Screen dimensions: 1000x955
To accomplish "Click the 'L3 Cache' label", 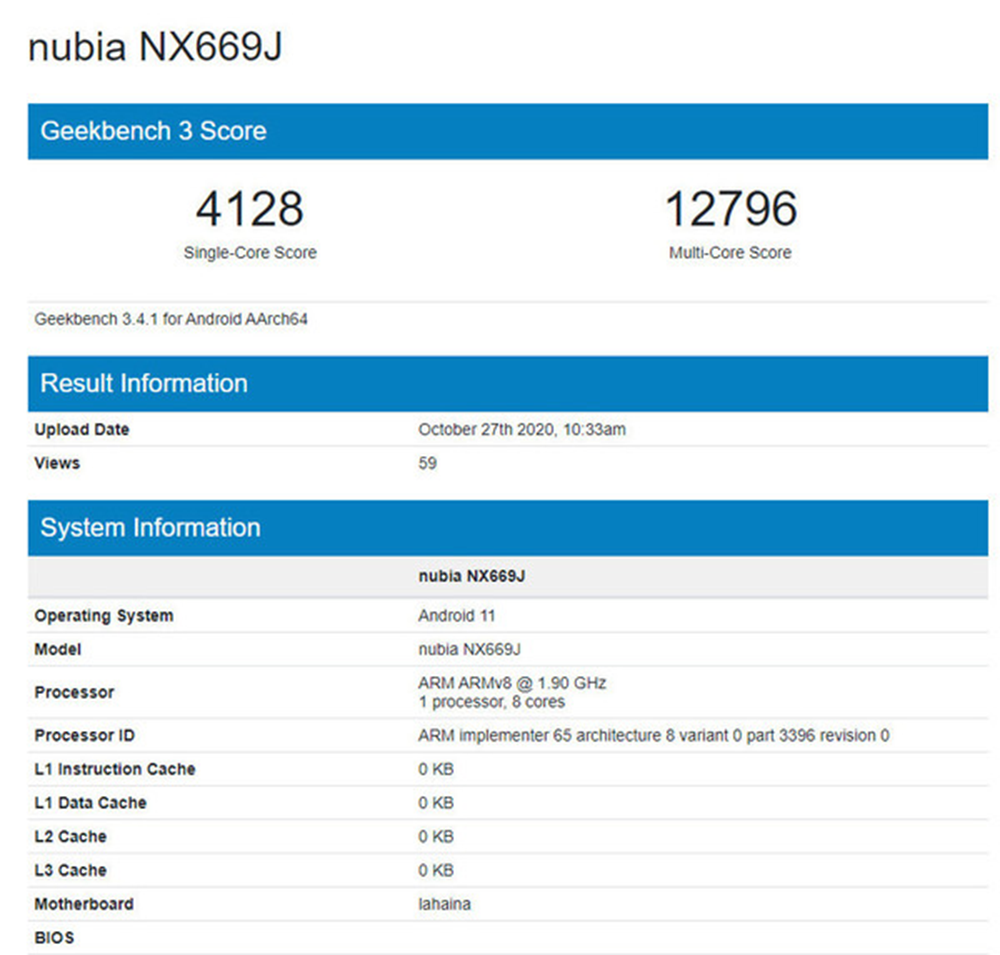I will (71, 871).
